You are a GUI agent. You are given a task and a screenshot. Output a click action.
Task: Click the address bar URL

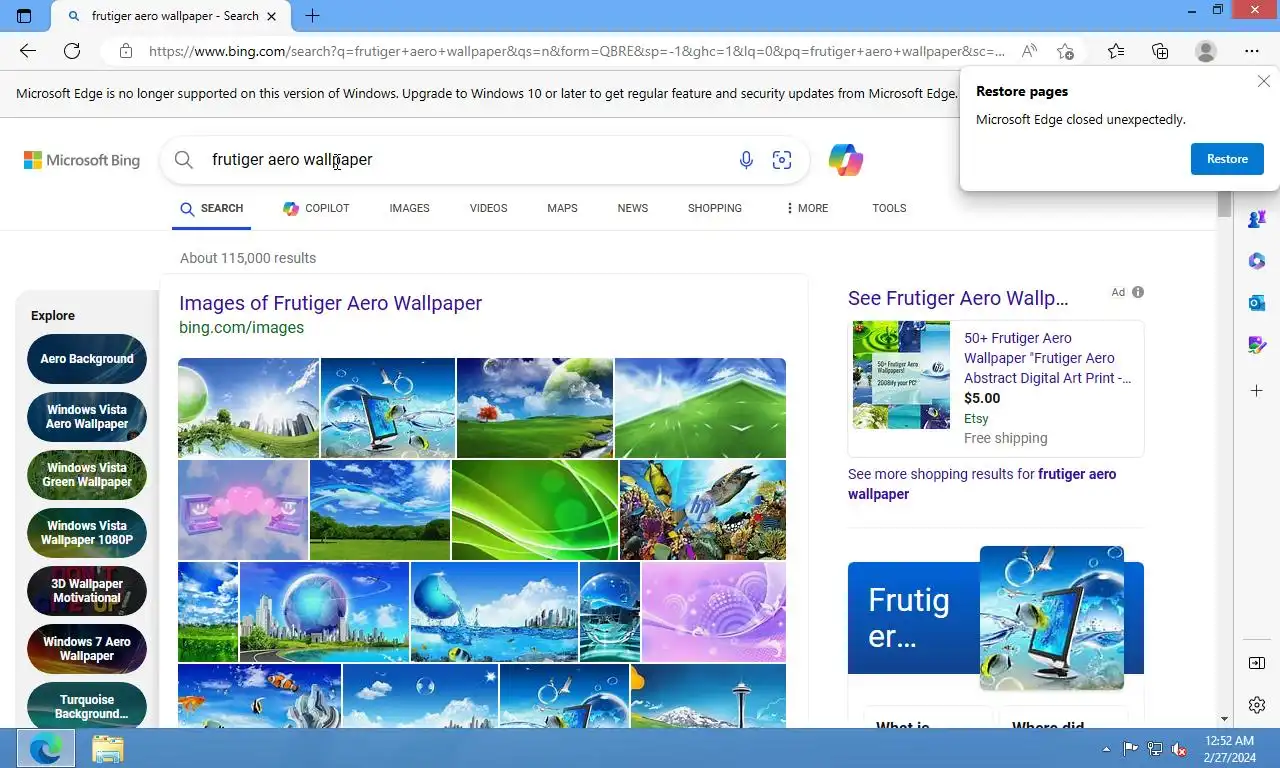coord(577,51)
